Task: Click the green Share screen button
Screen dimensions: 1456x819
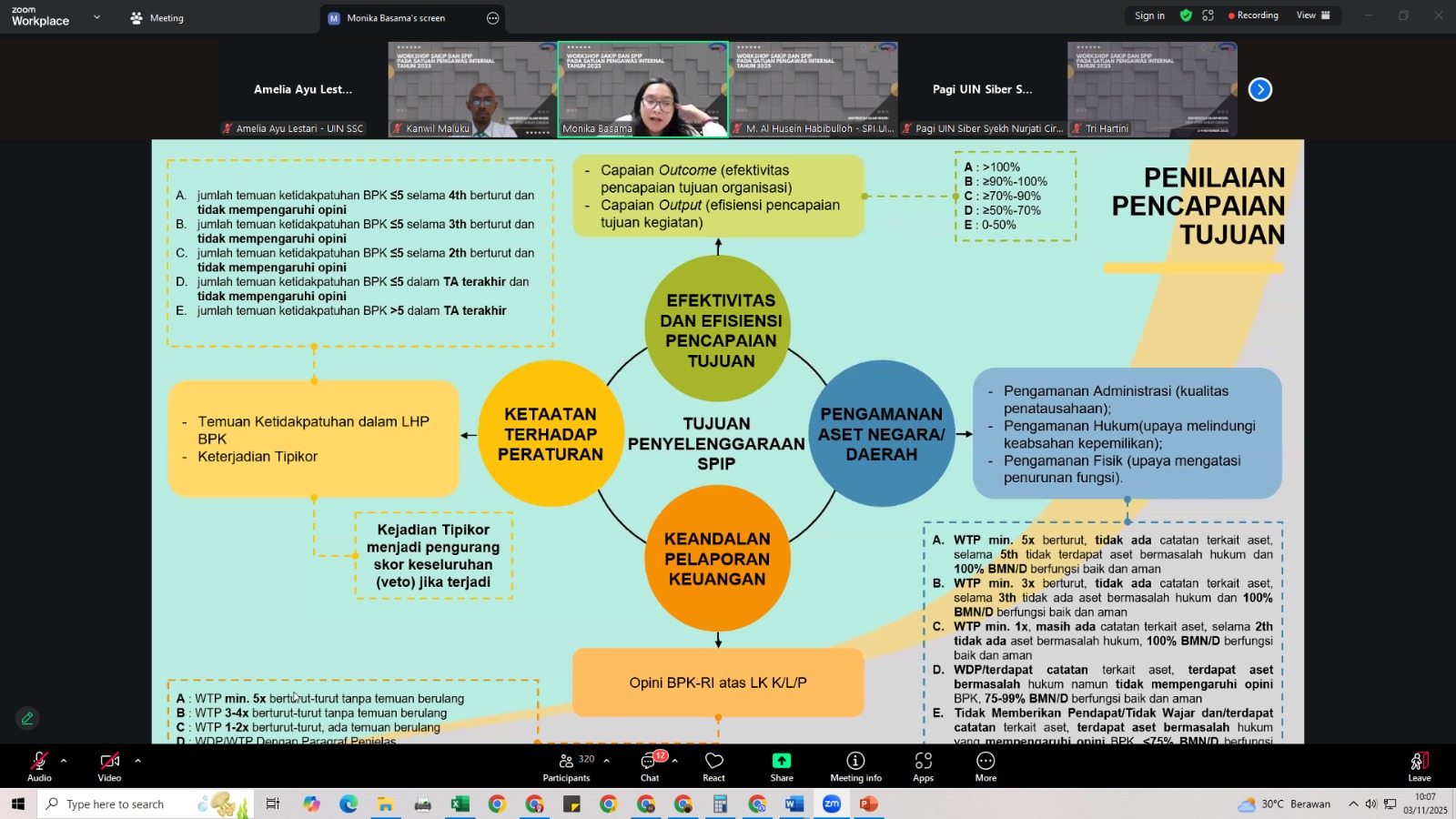Action: tap(782, 766)
